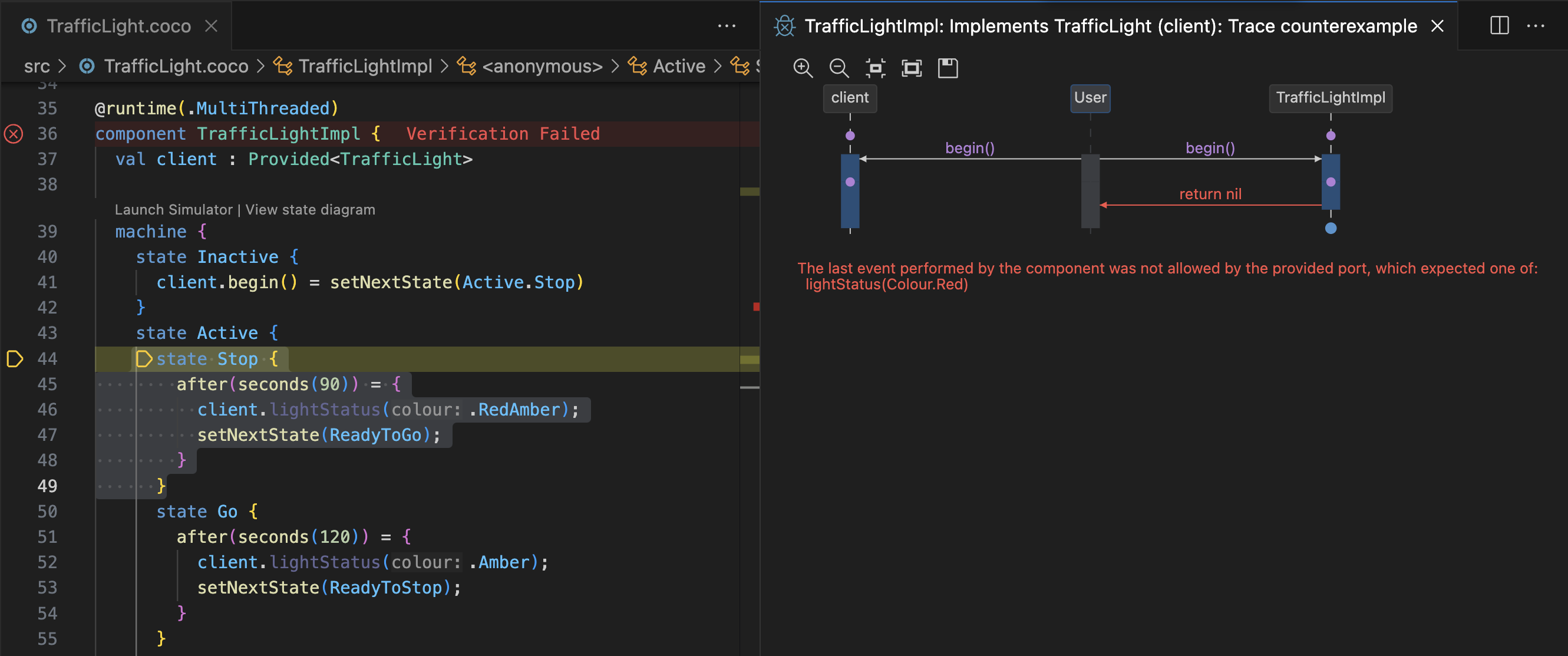This screenshot has width=1568, height=656.
Task: Click the debug icon in the trace tab
Action: coord(785,25)
